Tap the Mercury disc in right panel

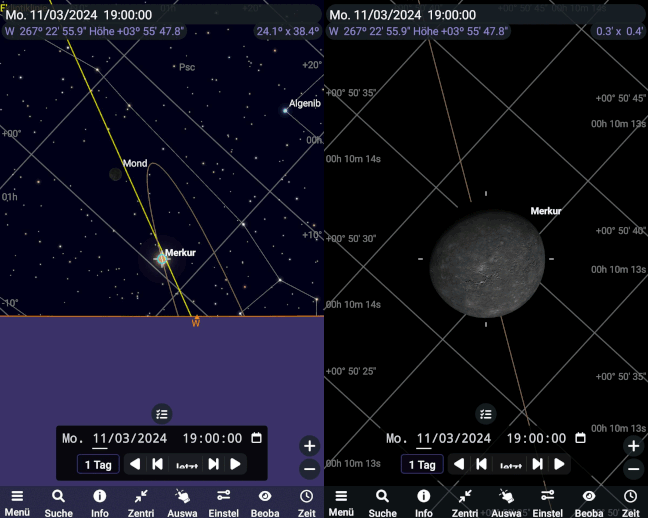487,264
